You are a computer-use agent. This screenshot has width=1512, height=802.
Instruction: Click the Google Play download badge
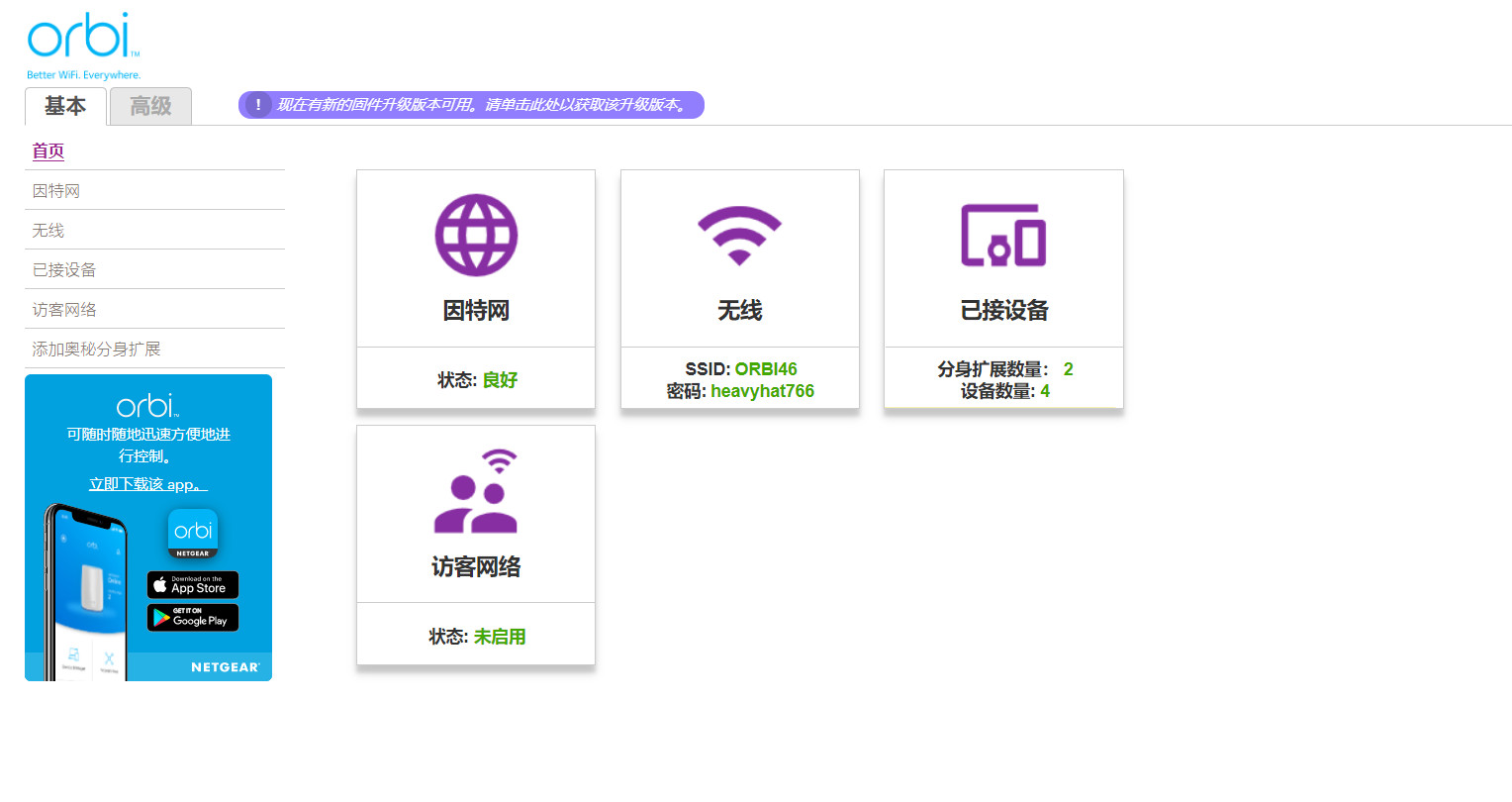click(x=193, y=617)
